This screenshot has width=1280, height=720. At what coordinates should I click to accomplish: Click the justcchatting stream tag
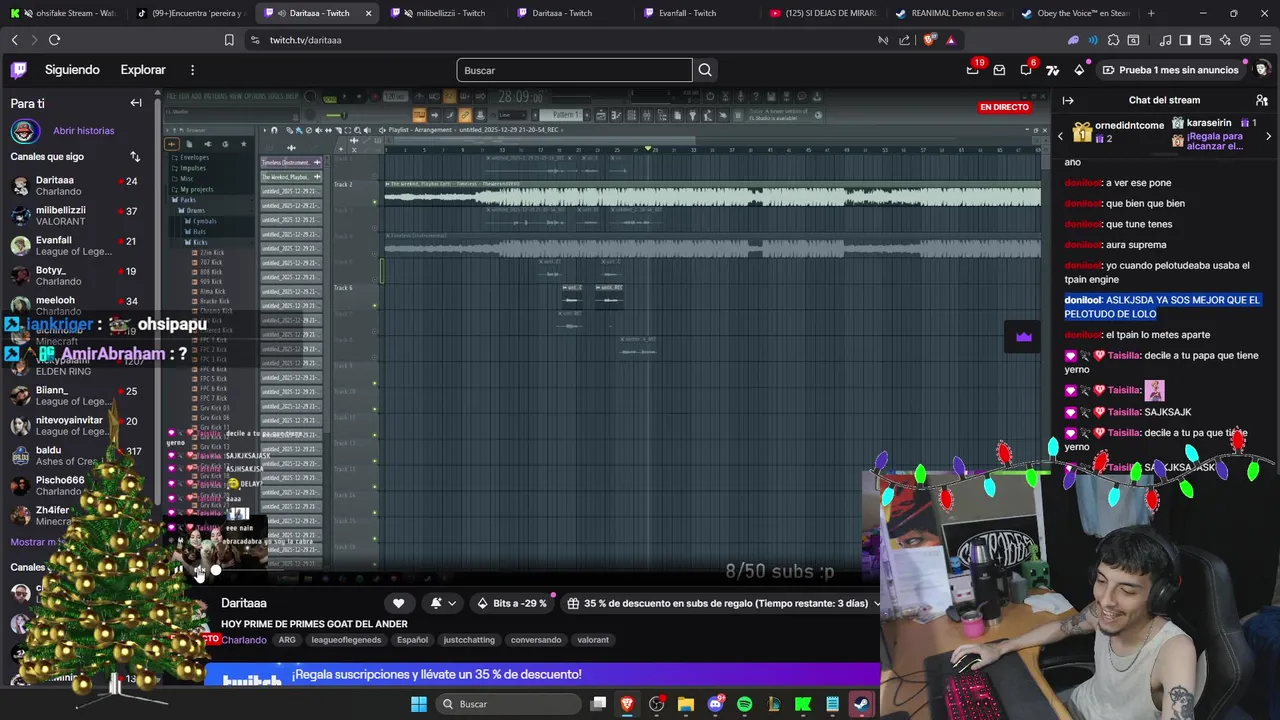(469, 640)
